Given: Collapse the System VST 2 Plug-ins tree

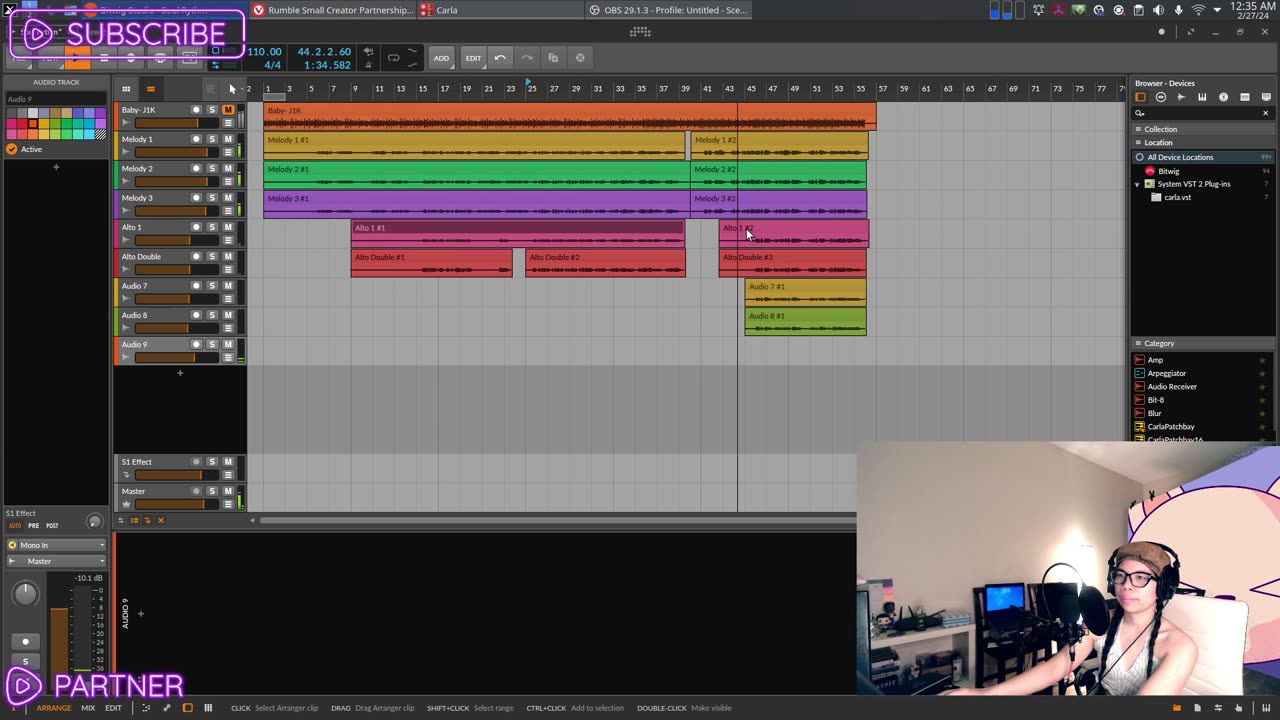Looking at the screenshot, I should [1137, 184].
